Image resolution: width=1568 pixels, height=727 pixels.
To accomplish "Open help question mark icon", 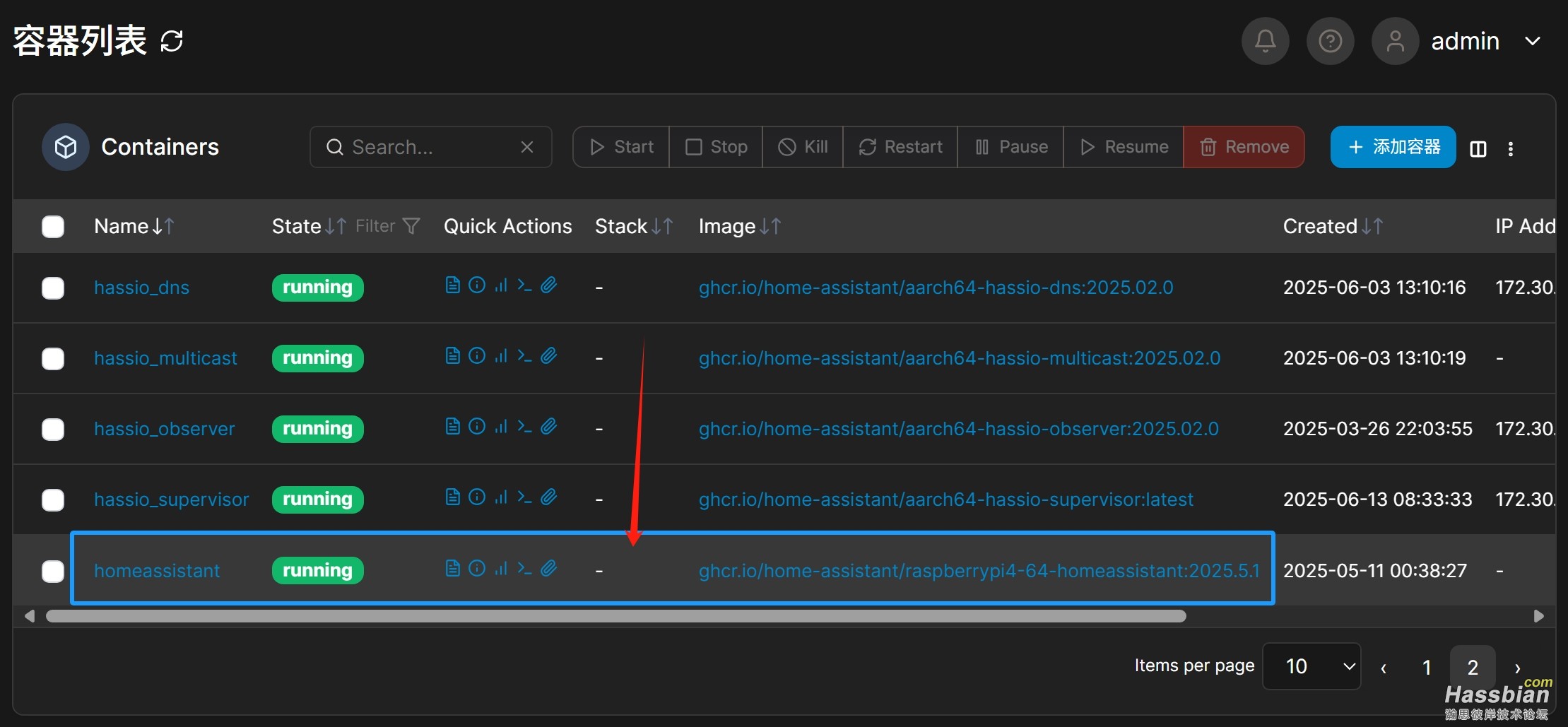I will point(1330,41).
